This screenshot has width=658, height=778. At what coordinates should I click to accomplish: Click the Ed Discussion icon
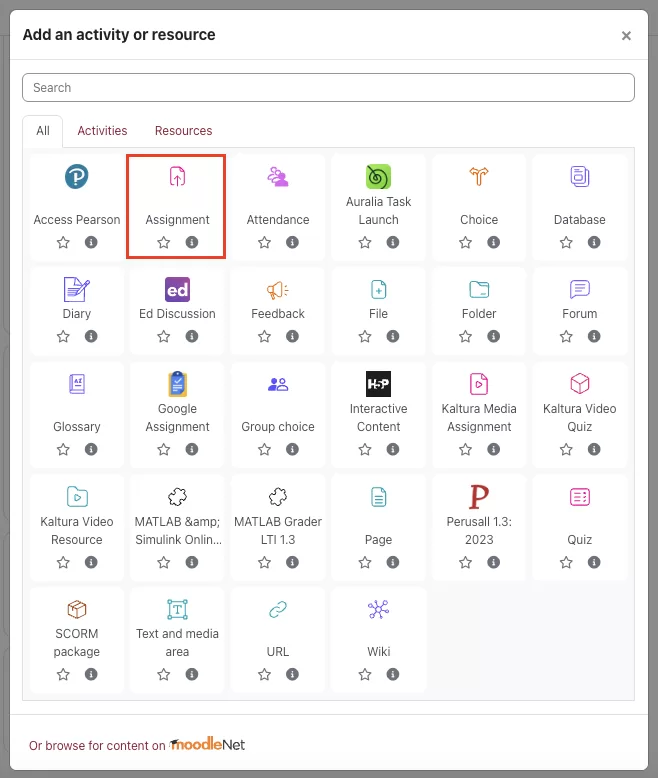pyautogui.click(x=177, y=290)
